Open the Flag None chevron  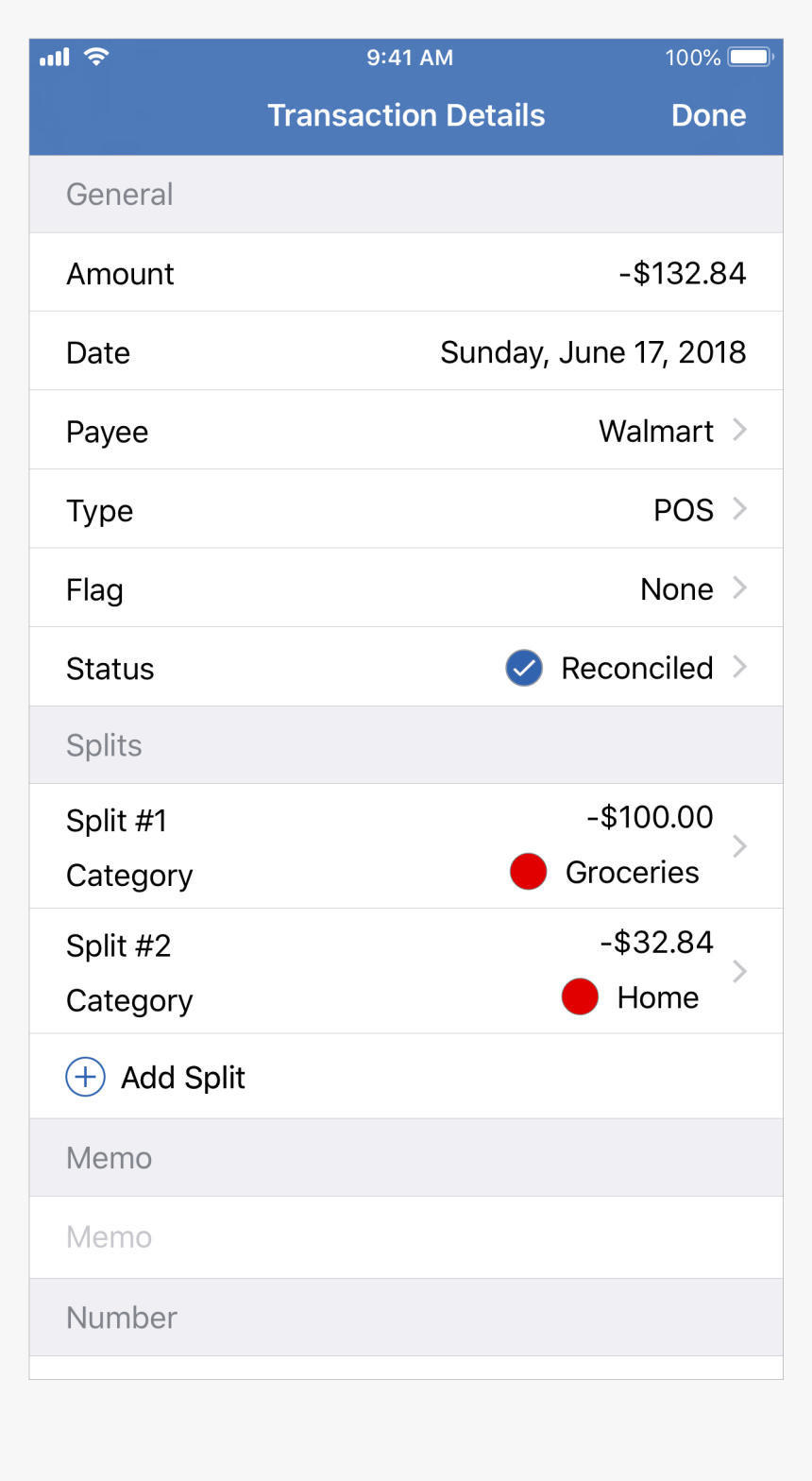click(x=740, y=588)
